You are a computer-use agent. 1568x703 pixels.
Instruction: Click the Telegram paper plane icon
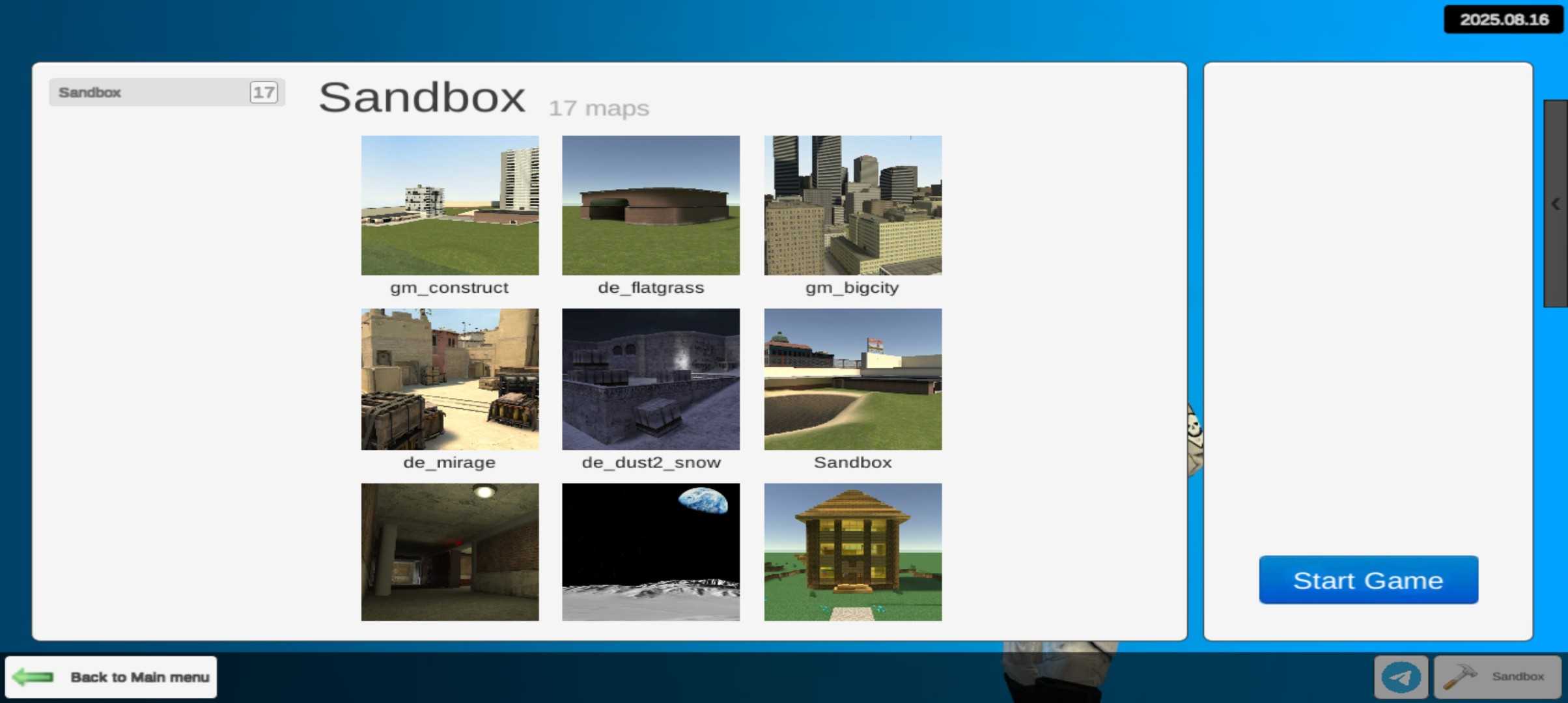pos(1401,677)
